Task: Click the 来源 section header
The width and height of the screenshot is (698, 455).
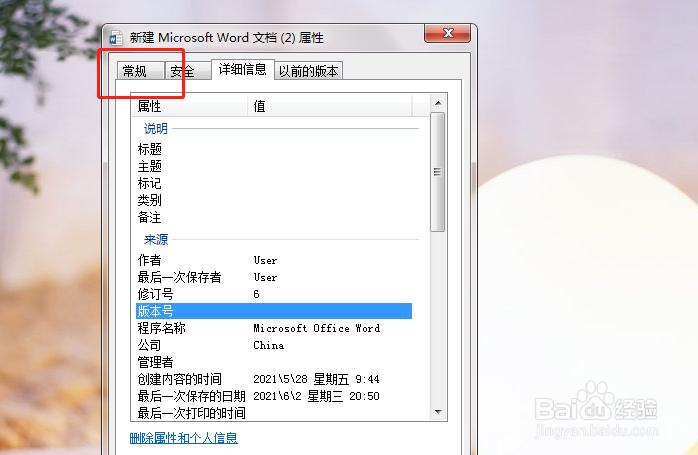Action: pos(156,240)
